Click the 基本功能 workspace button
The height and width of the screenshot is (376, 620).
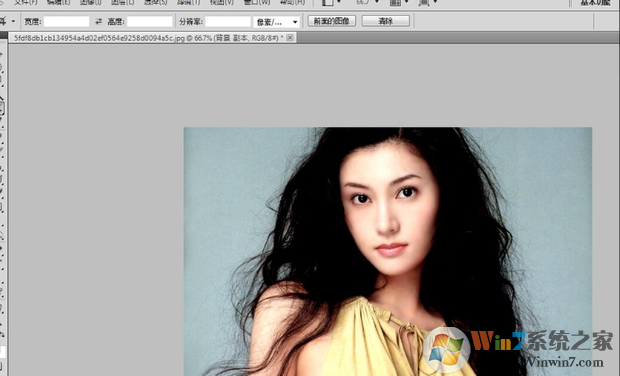tap(595, 2)
